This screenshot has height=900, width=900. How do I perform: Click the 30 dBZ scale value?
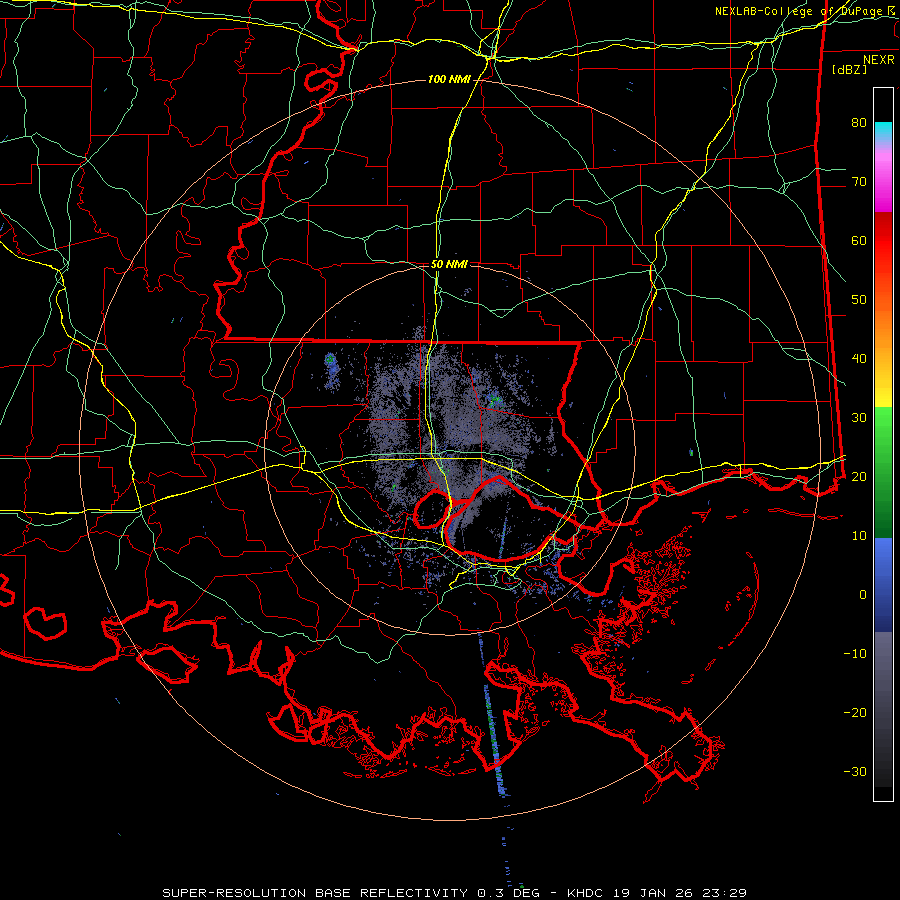(859, 418)
